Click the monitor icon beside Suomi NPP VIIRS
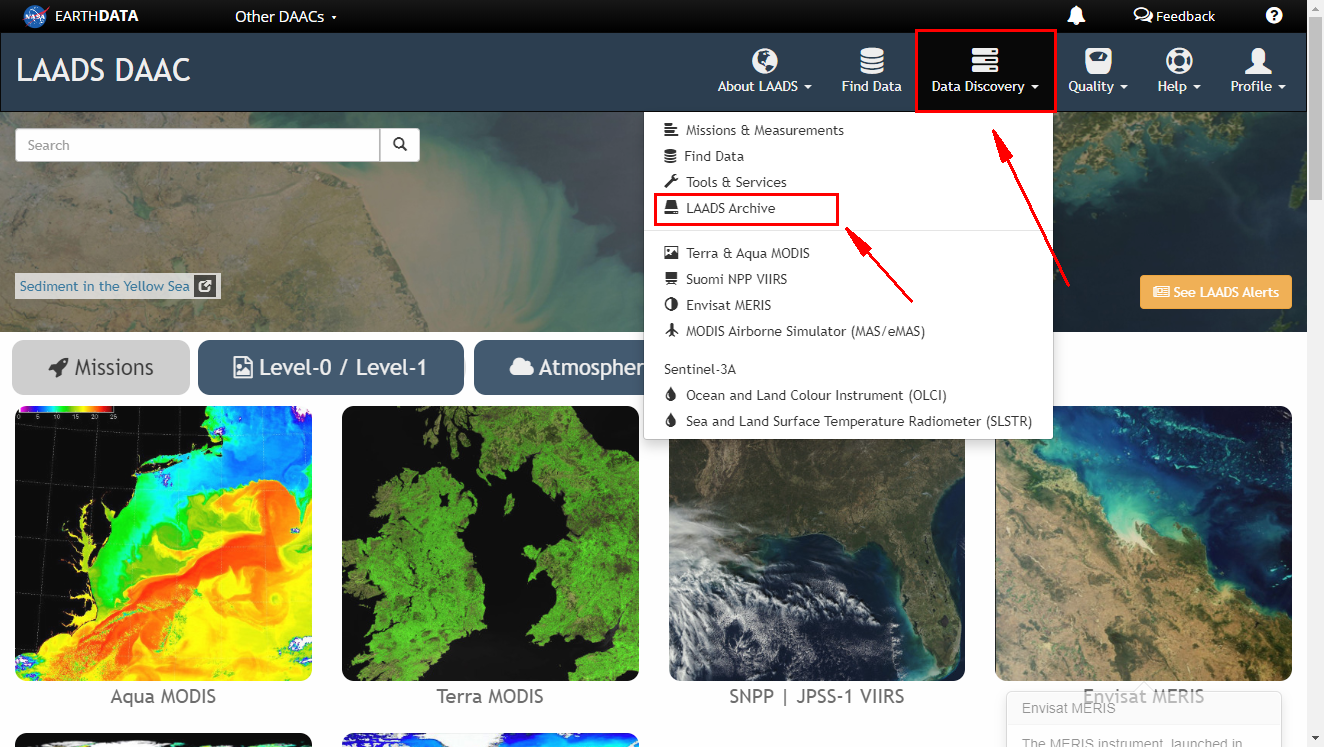 pos(671,279)
